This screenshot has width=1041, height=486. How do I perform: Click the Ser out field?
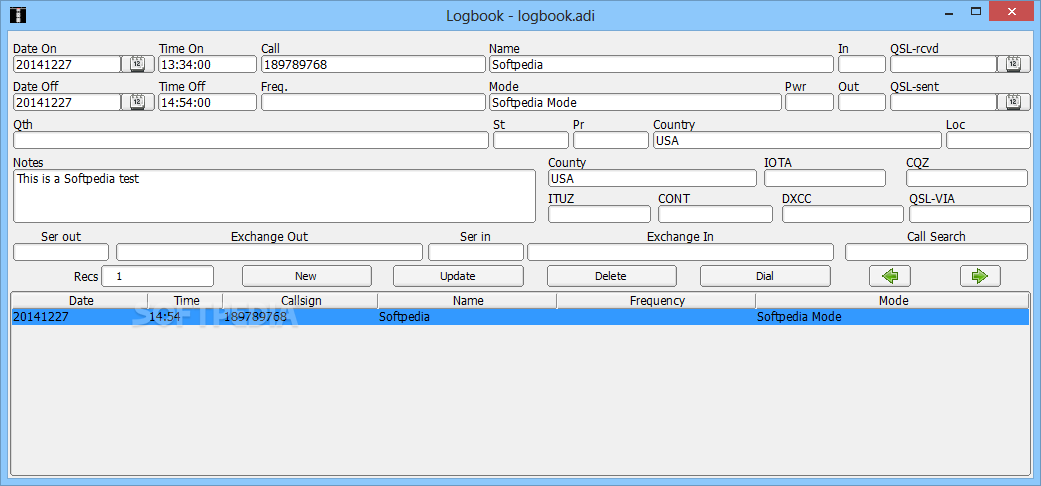(x=61, y=252)
